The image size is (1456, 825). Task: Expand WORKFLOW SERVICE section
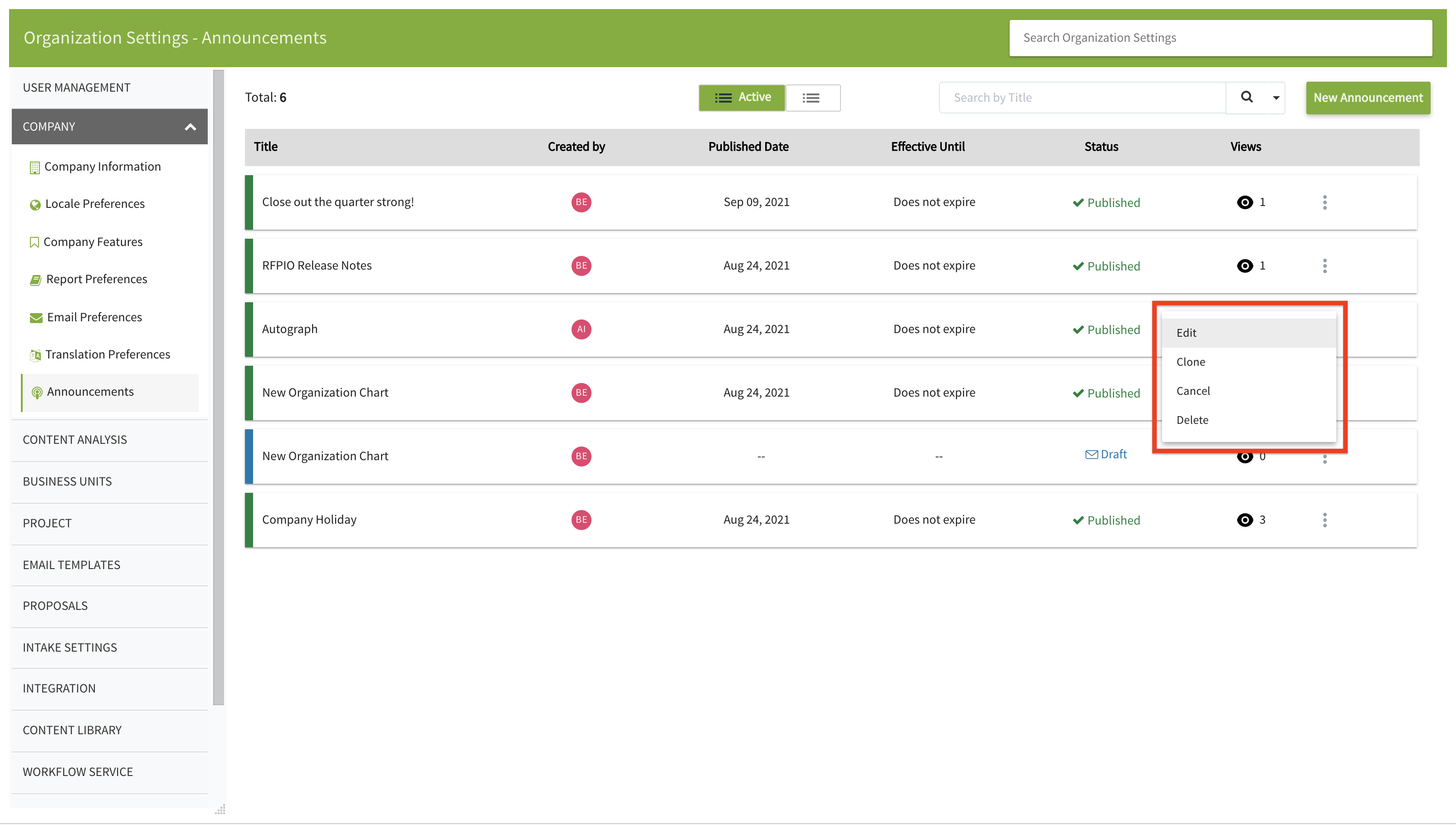point(109,772)
